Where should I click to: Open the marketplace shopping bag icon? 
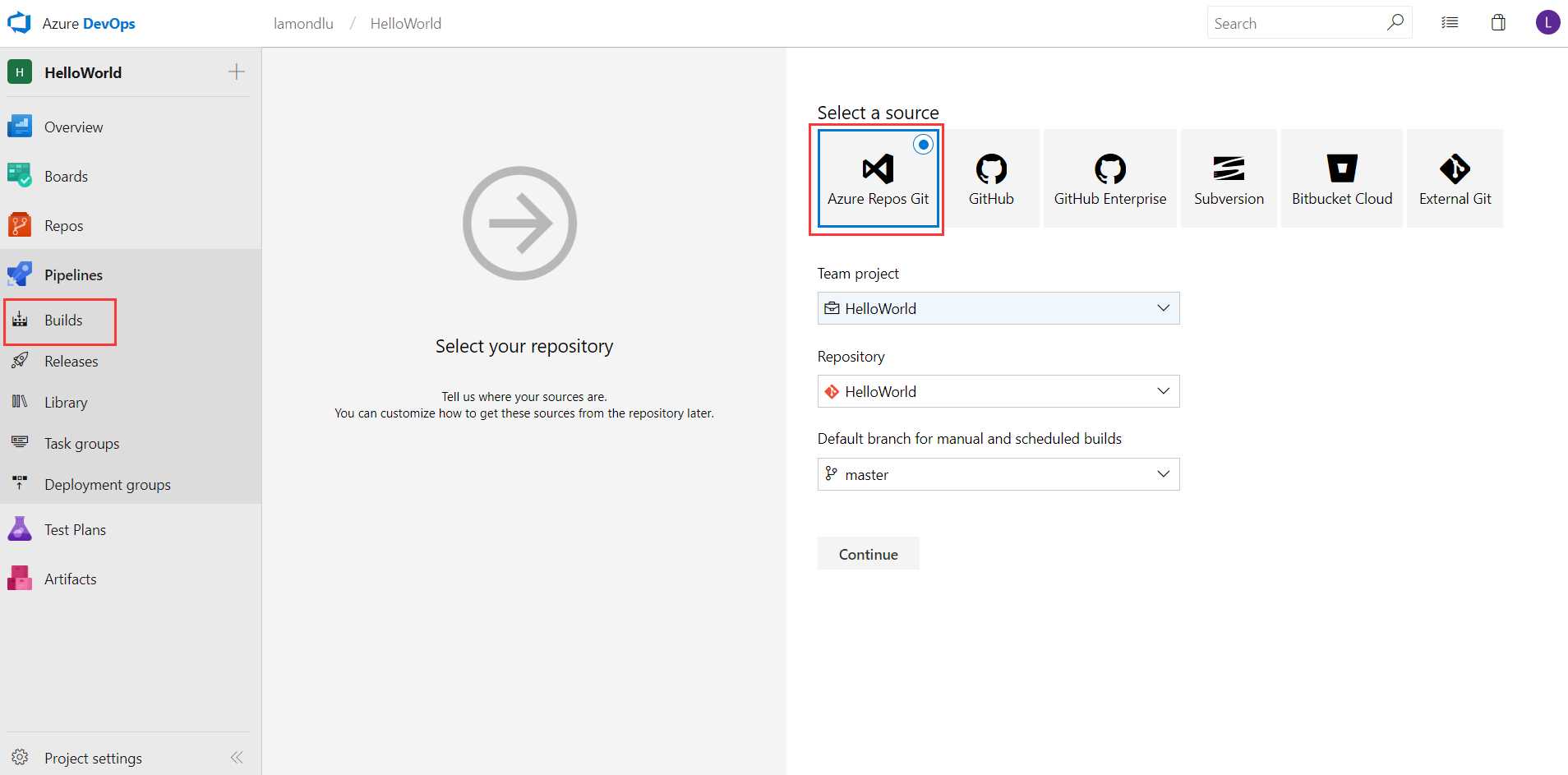[x=1498, y=22]
